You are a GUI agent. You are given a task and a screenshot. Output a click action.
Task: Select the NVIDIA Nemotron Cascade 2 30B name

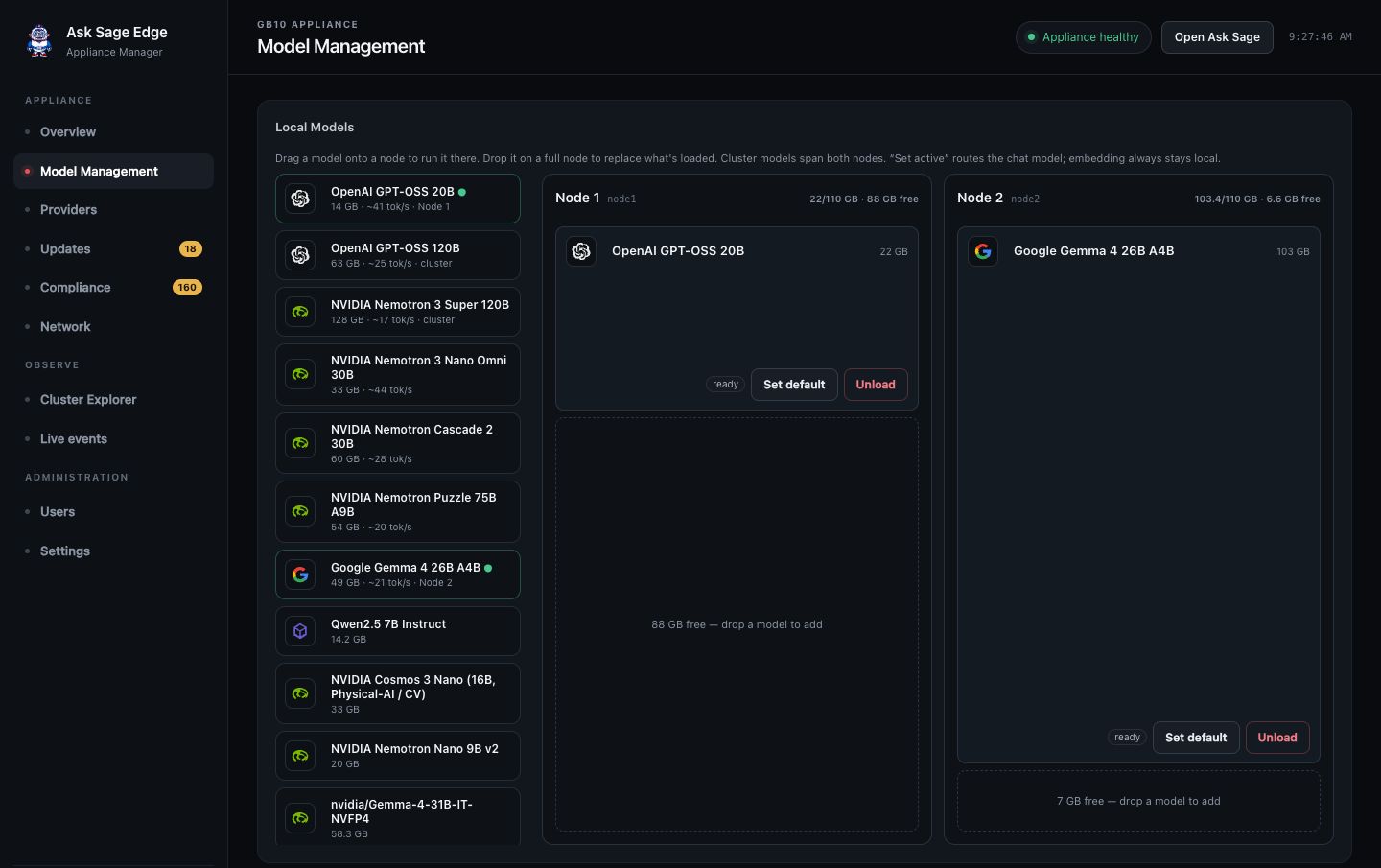pyautogui.click(x=411, y=436)
